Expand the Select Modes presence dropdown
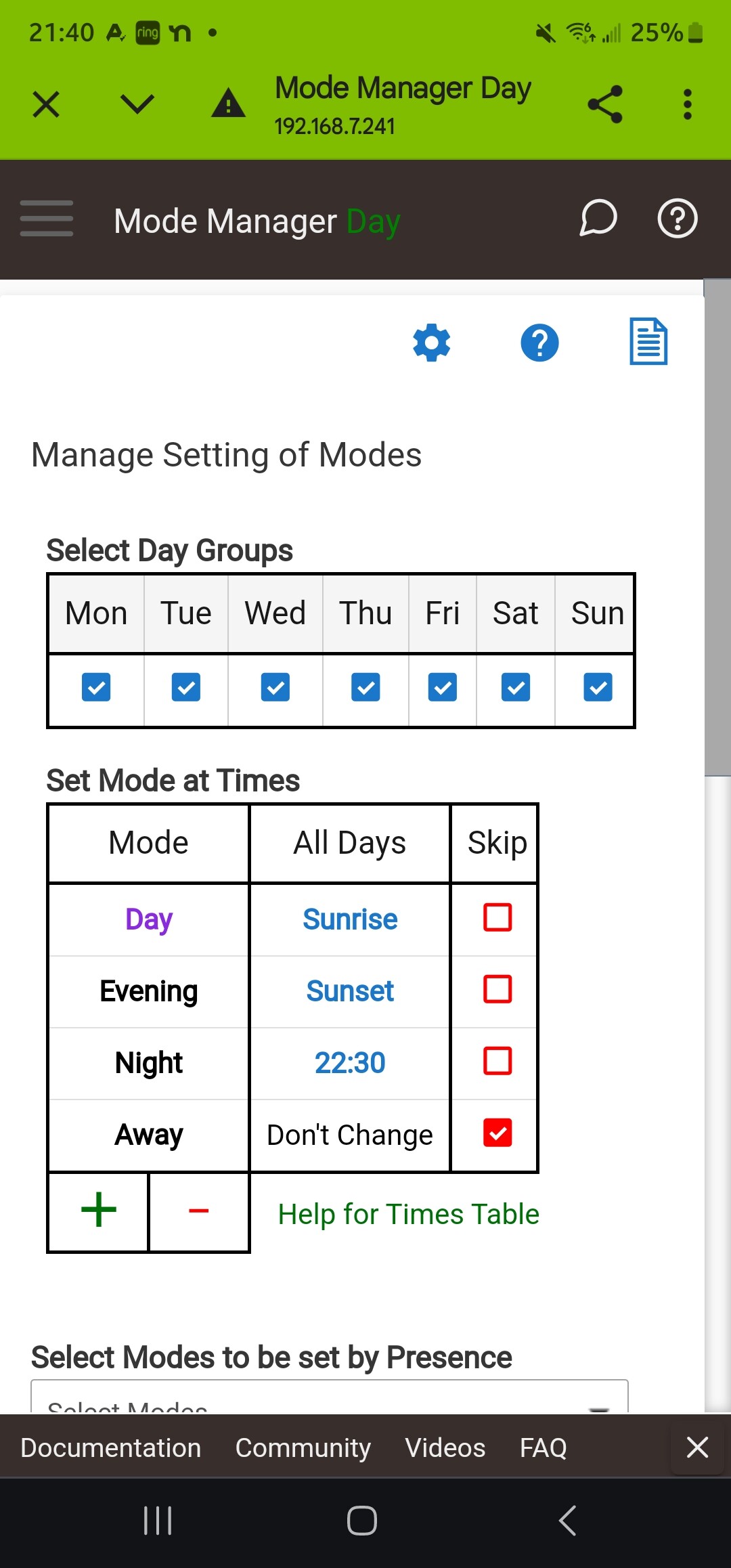The height and width of the screenshot is (1568, 731). pyautogui.click(x=329, y=1400)
